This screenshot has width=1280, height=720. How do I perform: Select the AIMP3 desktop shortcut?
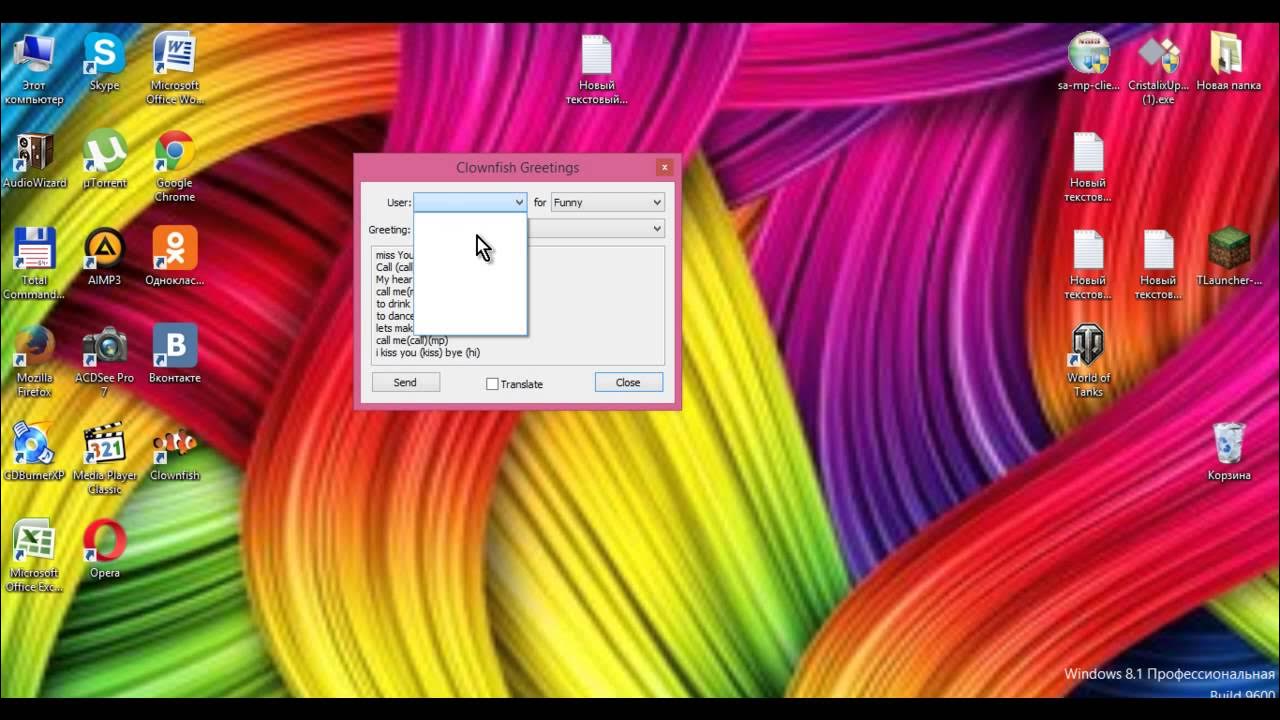coord(104,257)
